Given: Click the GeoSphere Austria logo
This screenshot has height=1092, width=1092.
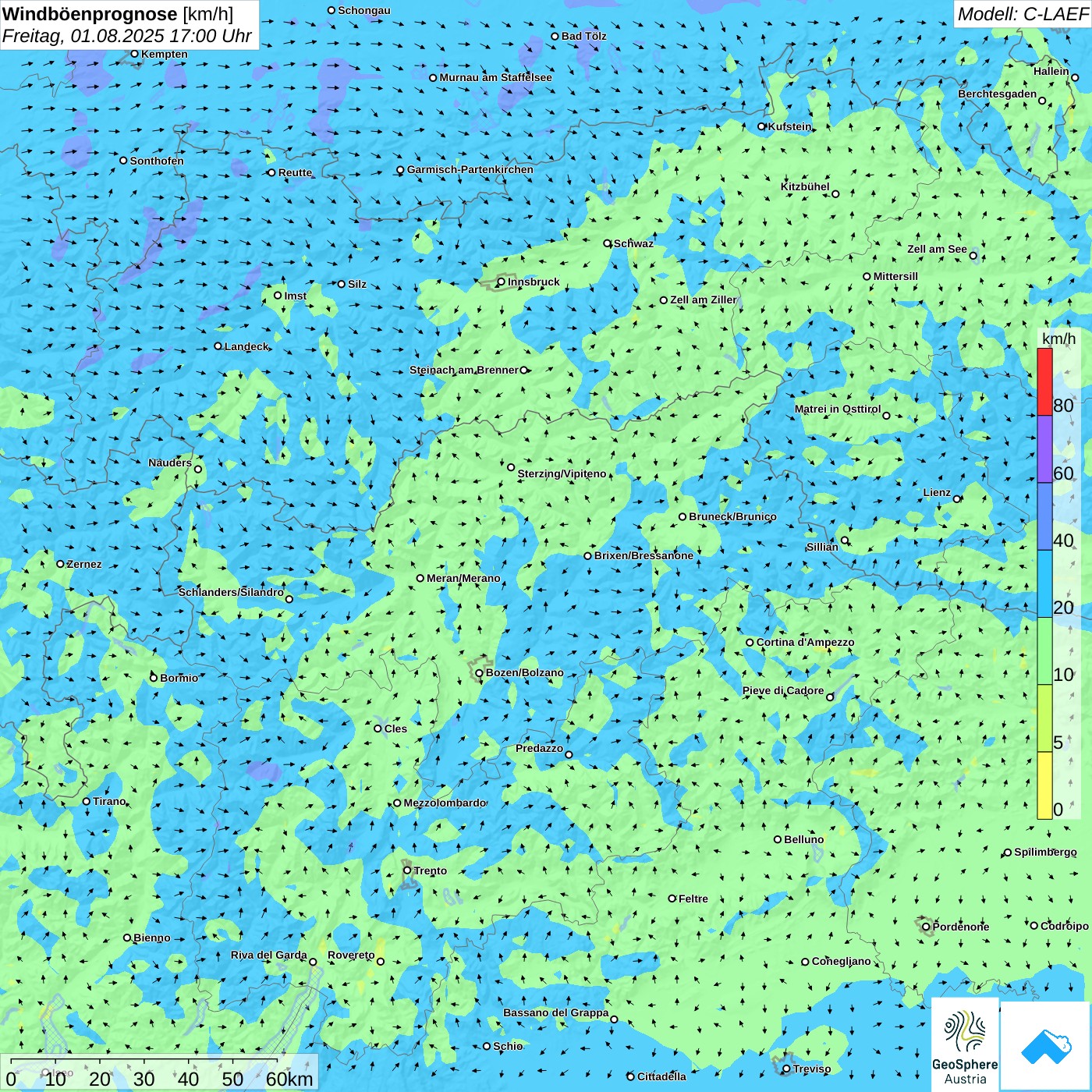Looking at the screenshot, I should [x=965, y=1044].
